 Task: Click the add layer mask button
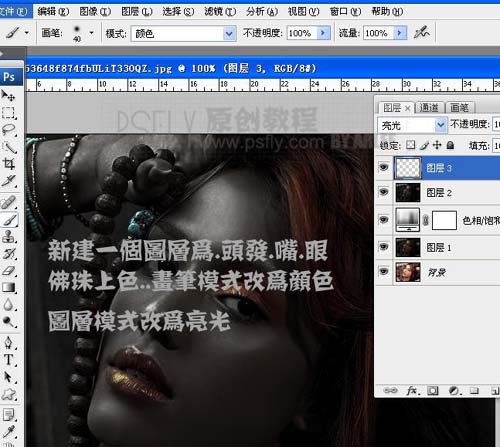433,390
